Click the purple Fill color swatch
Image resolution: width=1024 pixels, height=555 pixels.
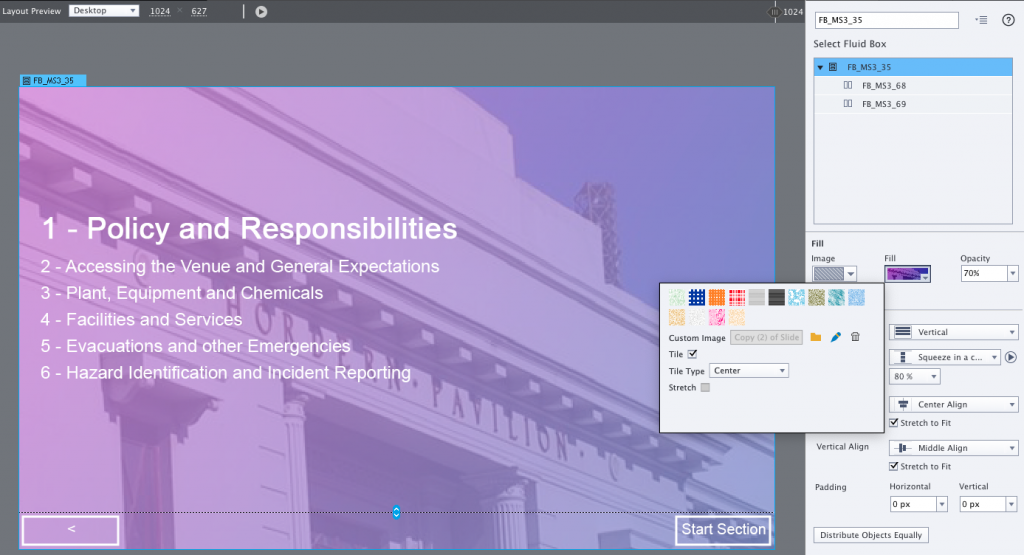coord(908,274)
